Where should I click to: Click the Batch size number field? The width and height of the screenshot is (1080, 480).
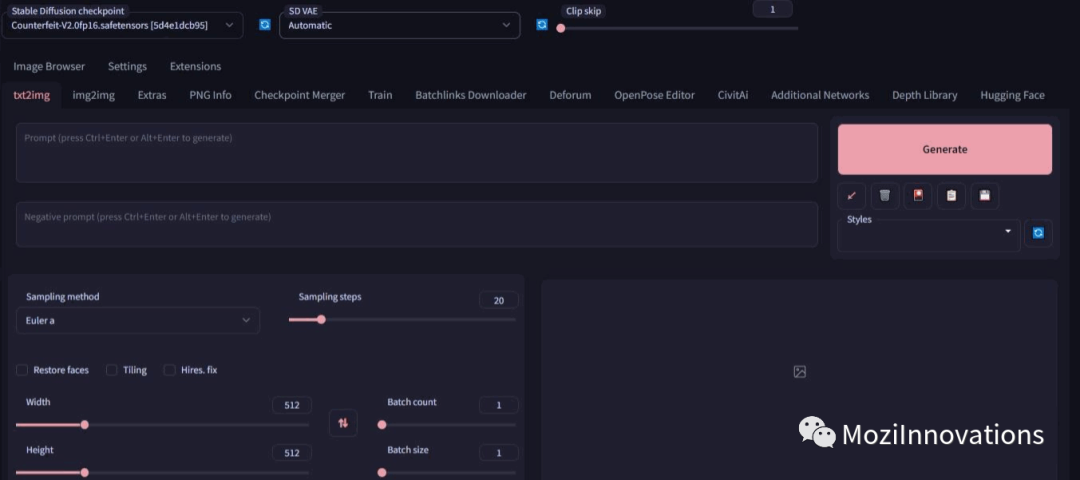point(499,452)
